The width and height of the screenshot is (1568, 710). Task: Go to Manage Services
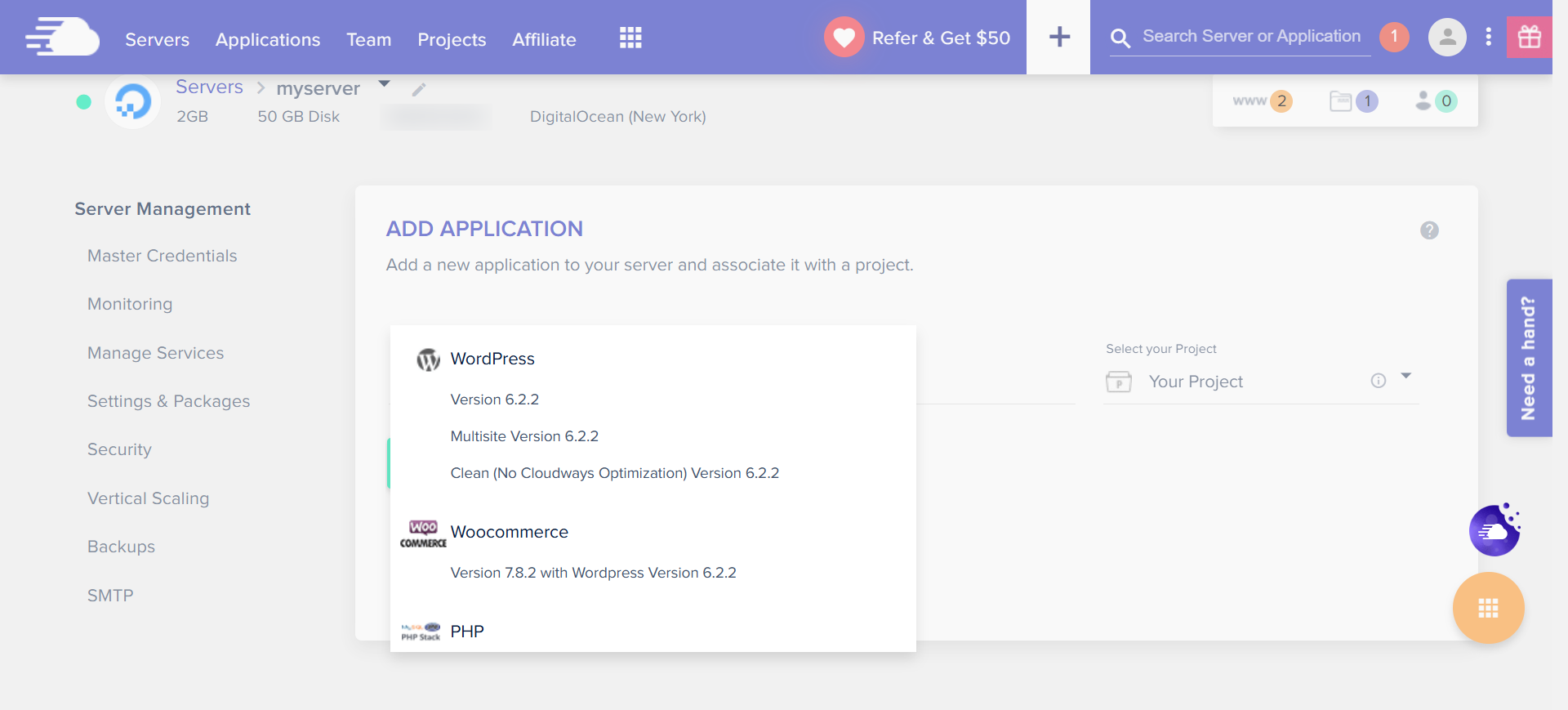[155, 353]
